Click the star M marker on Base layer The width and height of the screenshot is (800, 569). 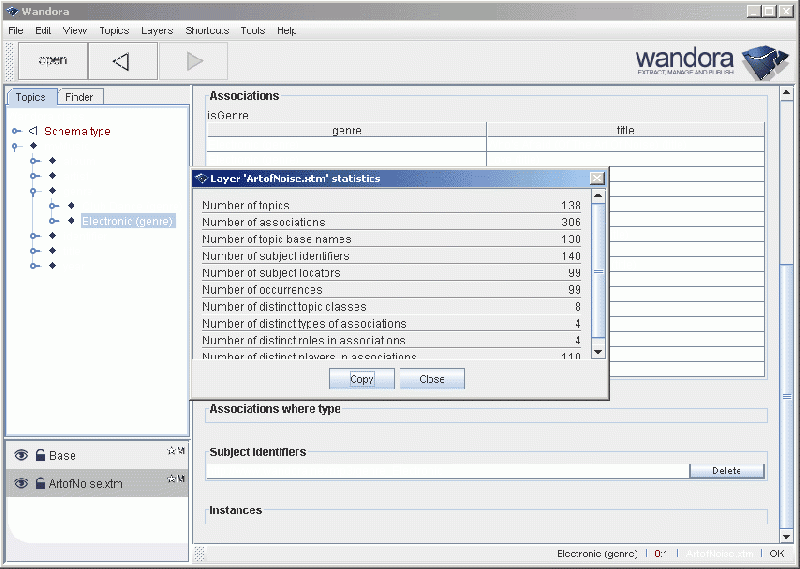pos(176,451)
